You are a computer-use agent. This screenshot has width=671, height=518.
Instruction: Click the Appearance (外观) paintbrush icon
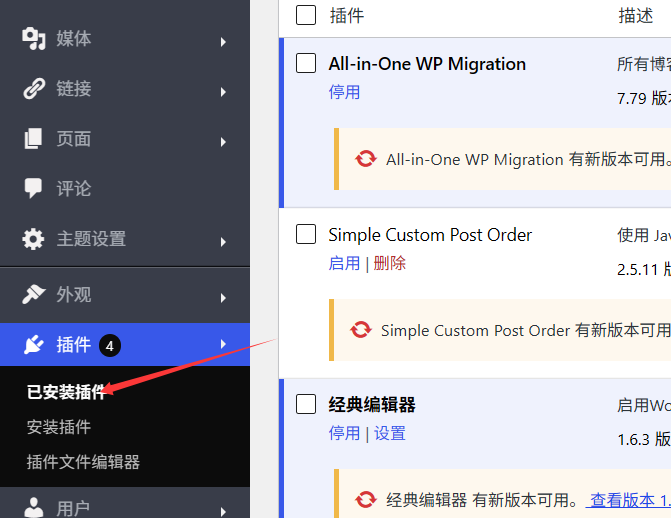pos(33,295)
